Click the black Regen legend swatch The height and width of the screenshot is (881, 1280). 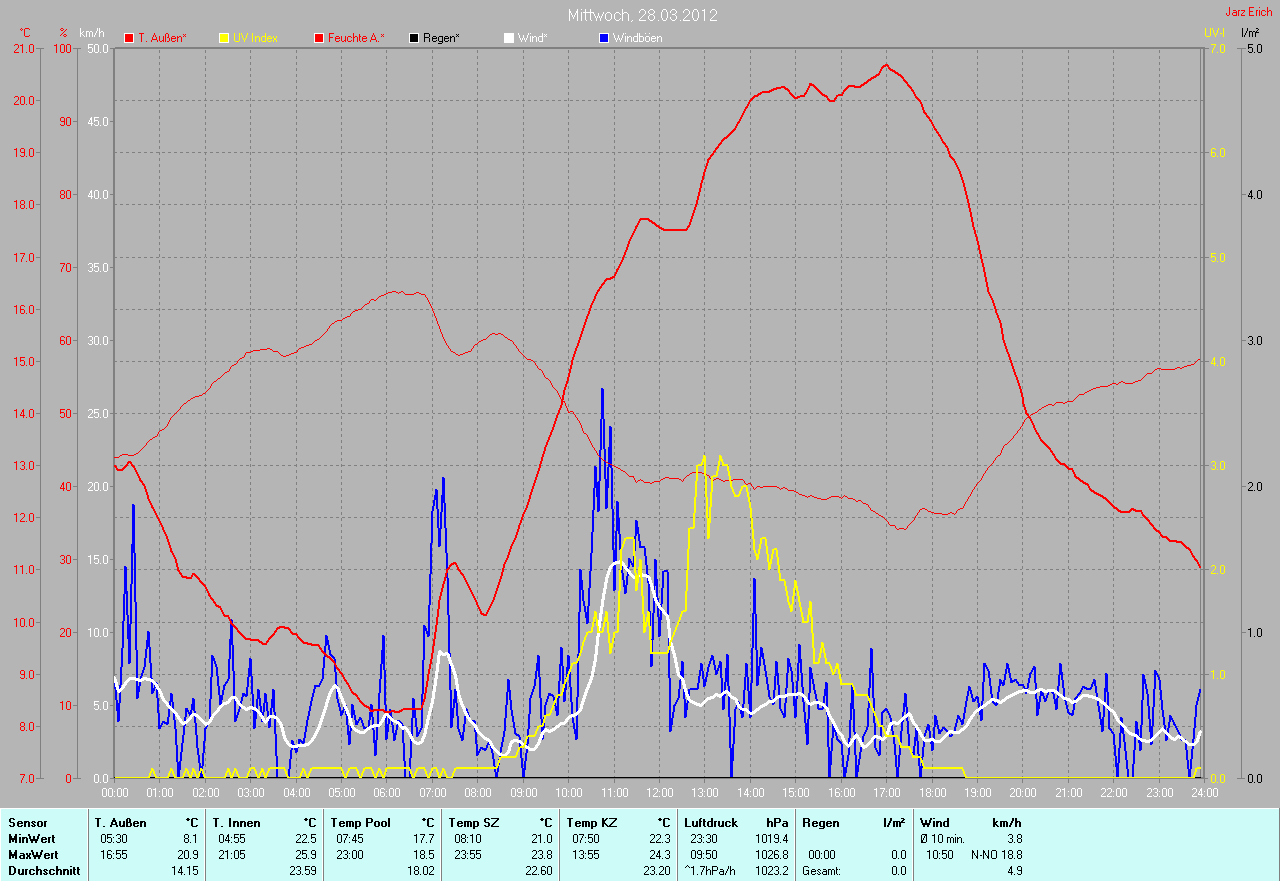point(414,38)
